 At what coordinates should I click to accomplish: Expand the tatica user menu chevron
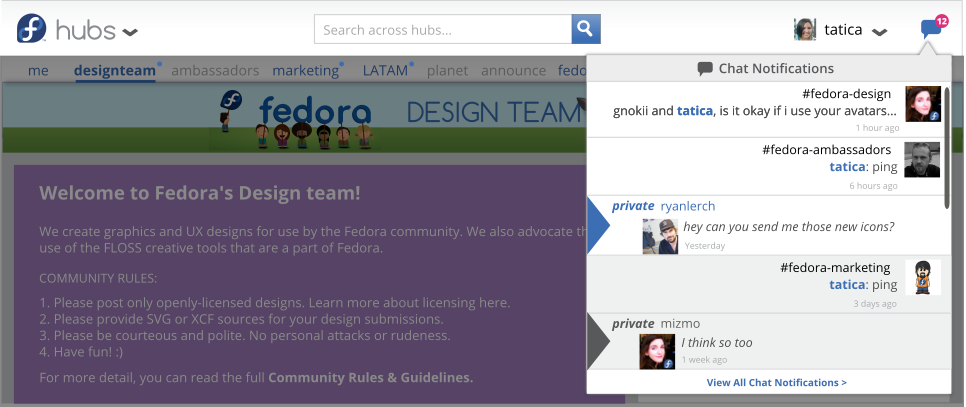tap(880, 32)
